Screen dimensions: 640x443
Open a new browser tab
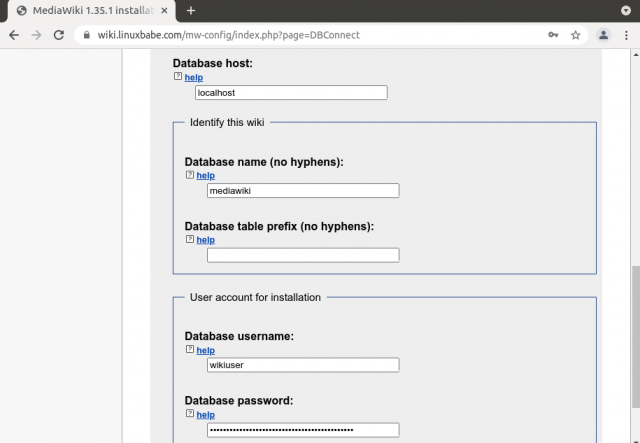190,10
